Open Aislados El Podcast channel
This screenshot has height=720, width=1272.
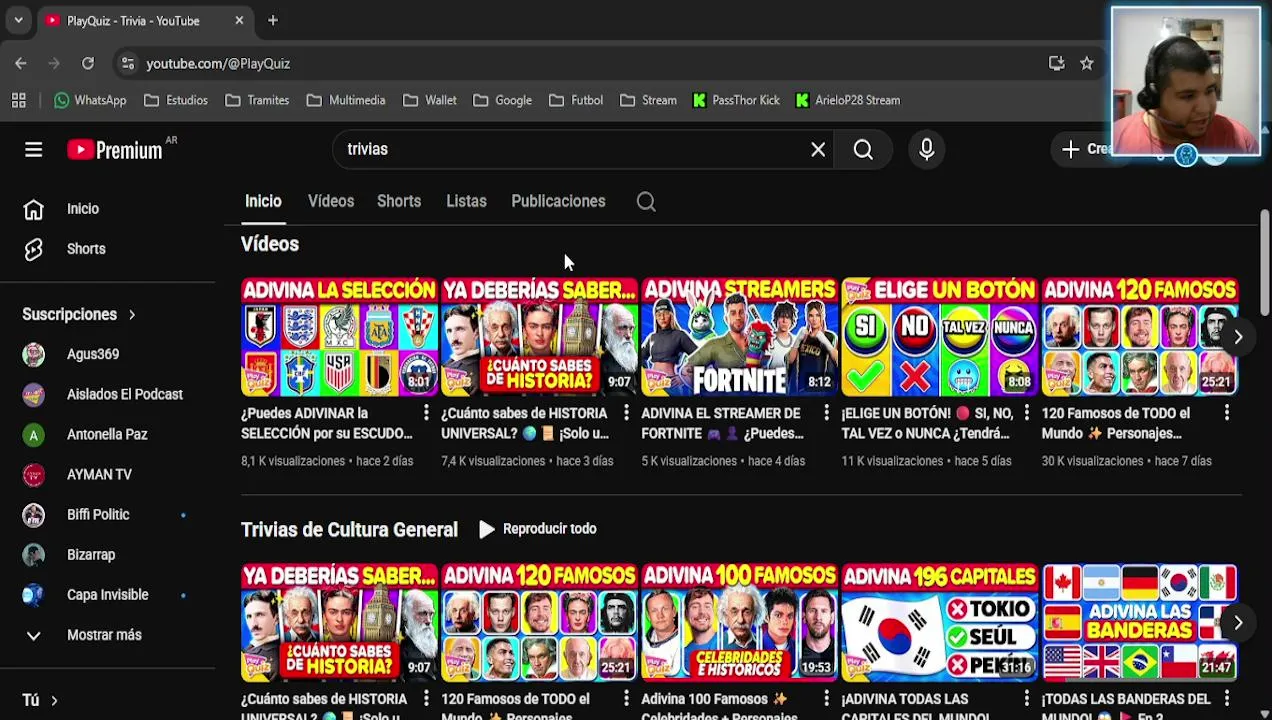click(124, 394)
